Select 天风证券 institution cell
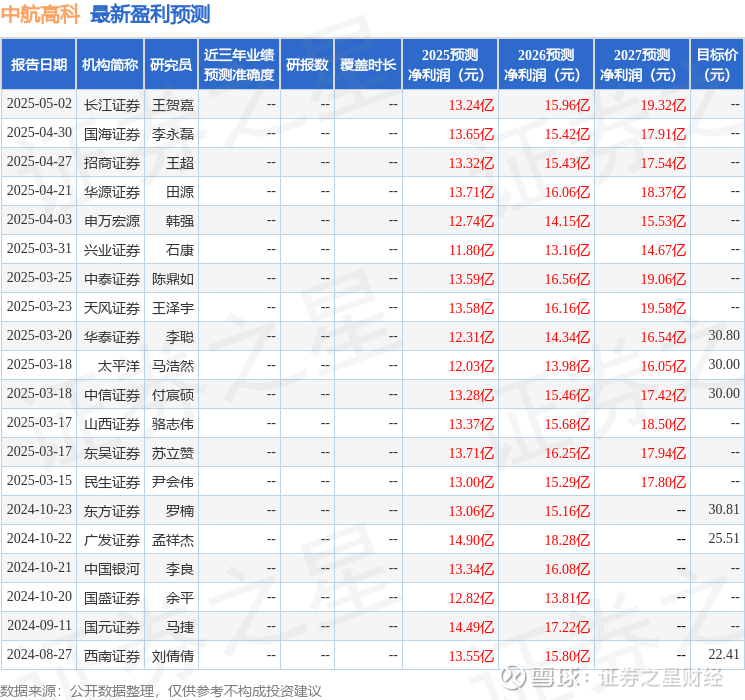This screenshot has width=745, height=700. (112, 308)
